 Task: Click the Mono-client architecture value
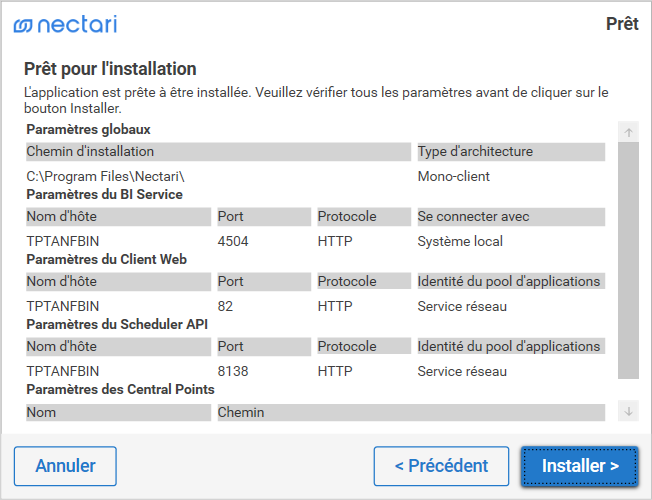tap(453, 177)
